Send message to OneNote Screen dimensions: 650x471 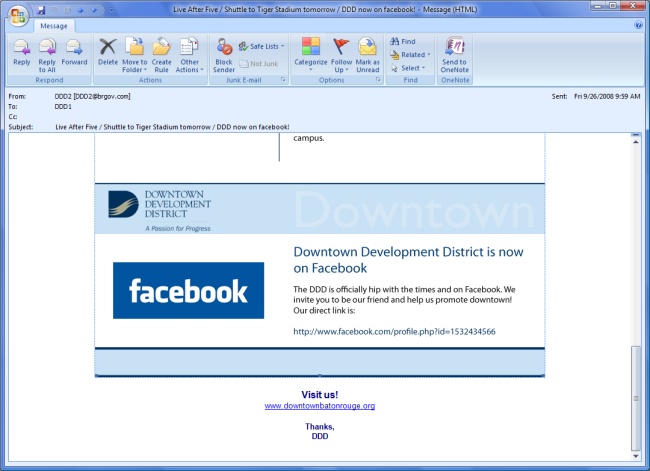[x=455, y=52]
